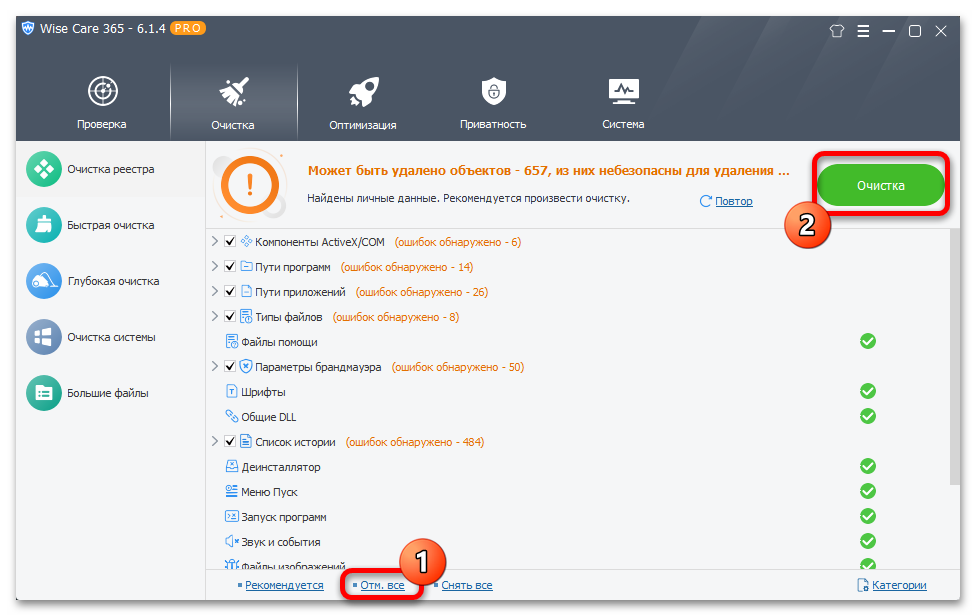Expand Параметры брандмауэра tree arrow

[215, 366]
